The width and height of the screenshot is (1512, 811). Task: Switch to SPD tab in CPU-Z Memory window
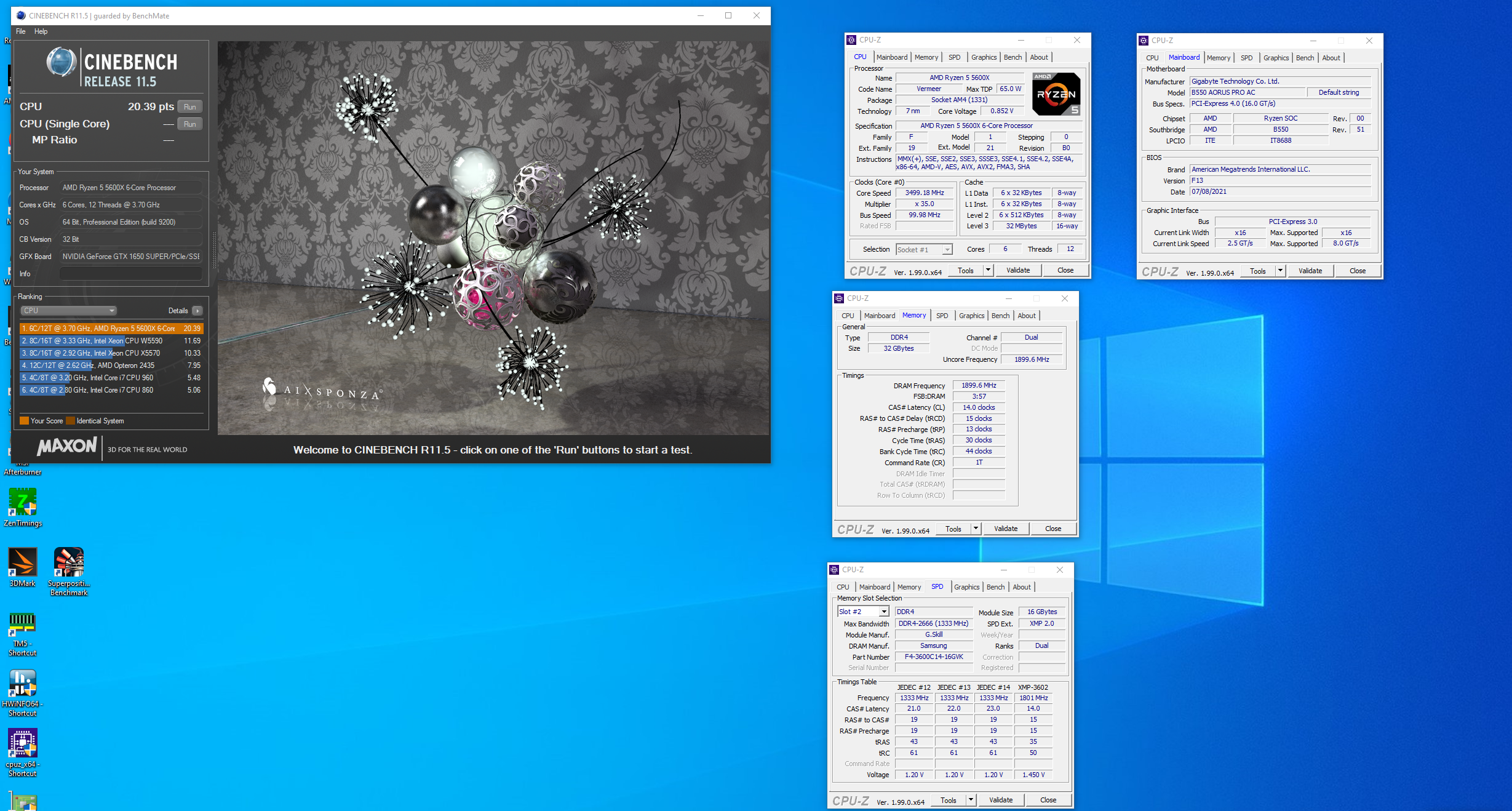942,316
